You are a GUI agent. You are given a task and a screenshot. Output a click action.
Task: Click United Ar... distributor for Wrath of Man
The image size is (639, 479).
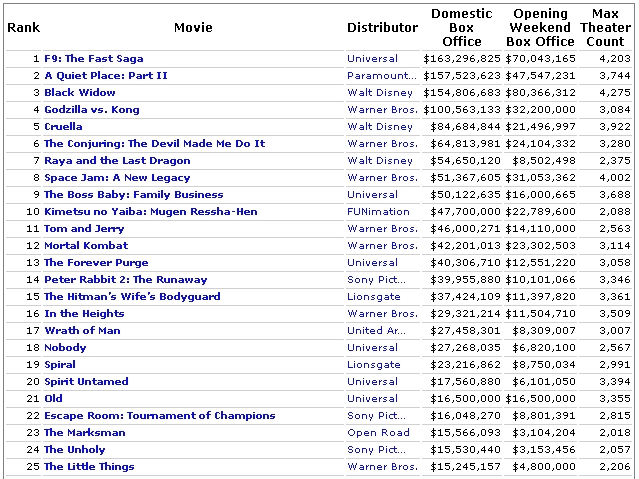[377, 331]
